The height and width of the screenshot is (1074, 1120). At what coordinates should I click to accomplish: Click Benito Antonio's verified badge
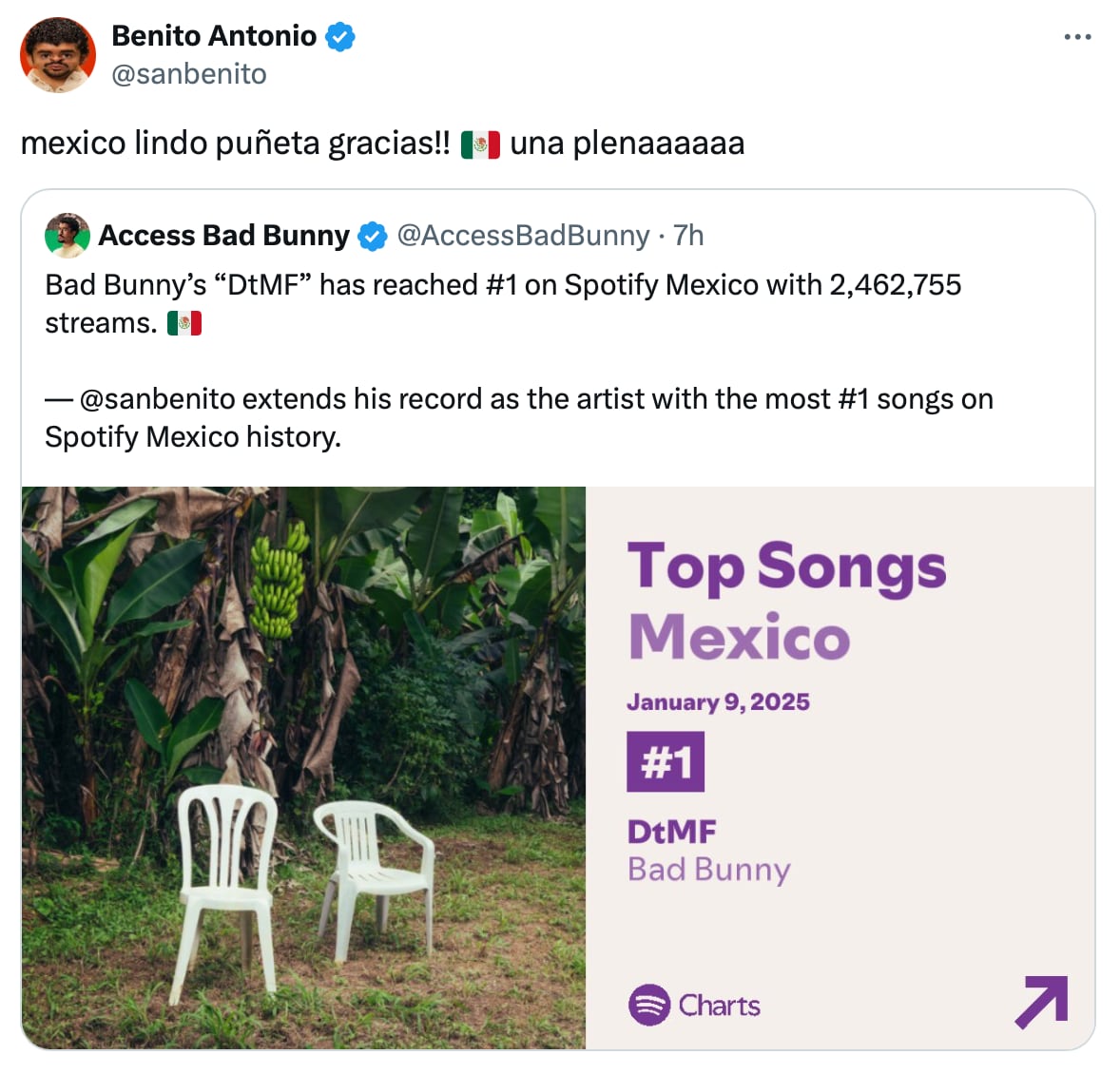click(x=339, y=36)
